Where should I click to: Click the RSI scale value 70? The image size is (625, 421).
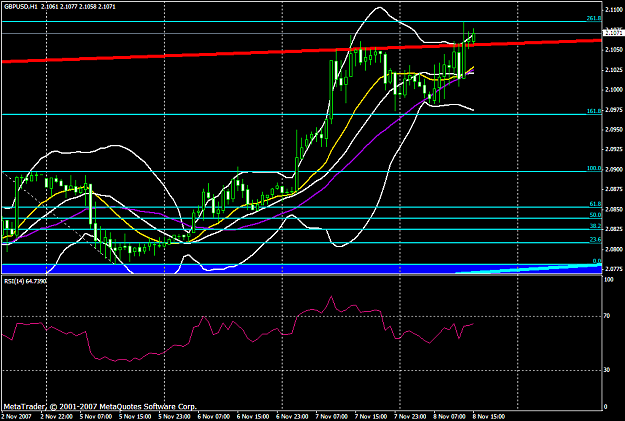607,316
